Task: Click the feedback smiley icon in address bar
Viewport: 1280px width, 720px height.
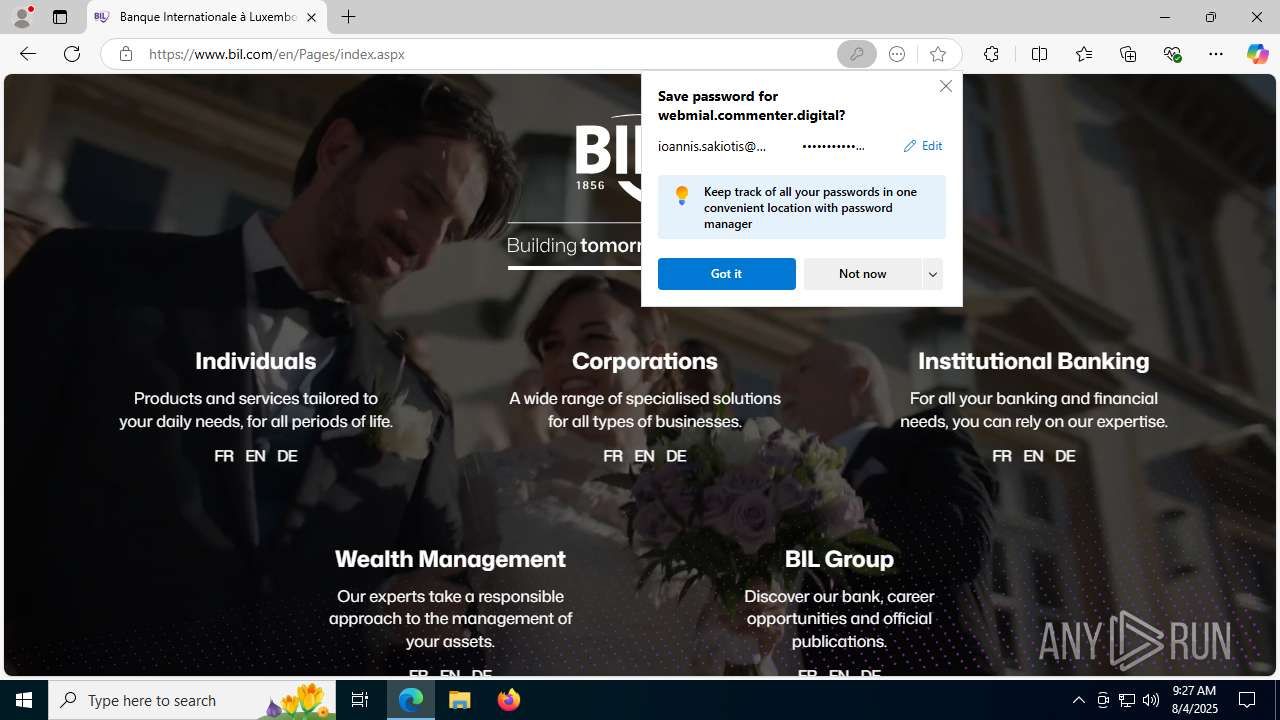Action: point(897,54)
